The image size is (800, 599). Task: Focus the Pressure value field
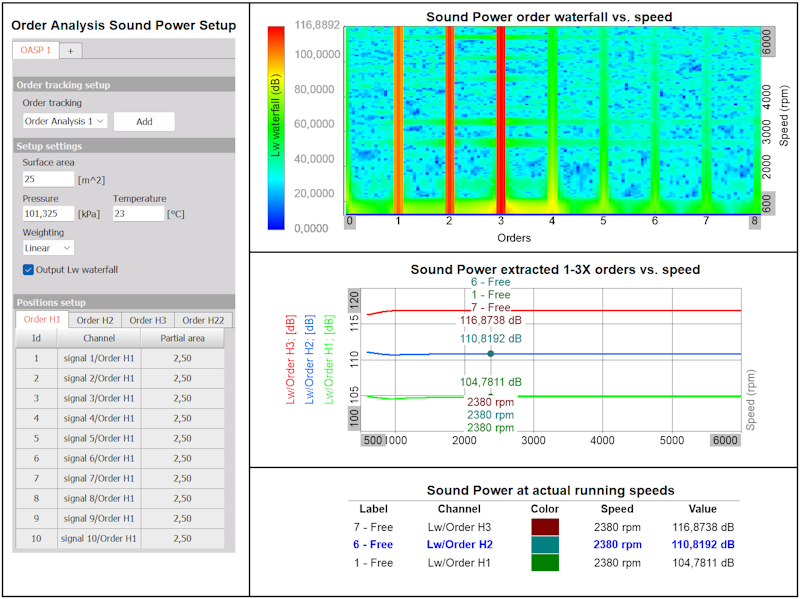tap(48, 214)
